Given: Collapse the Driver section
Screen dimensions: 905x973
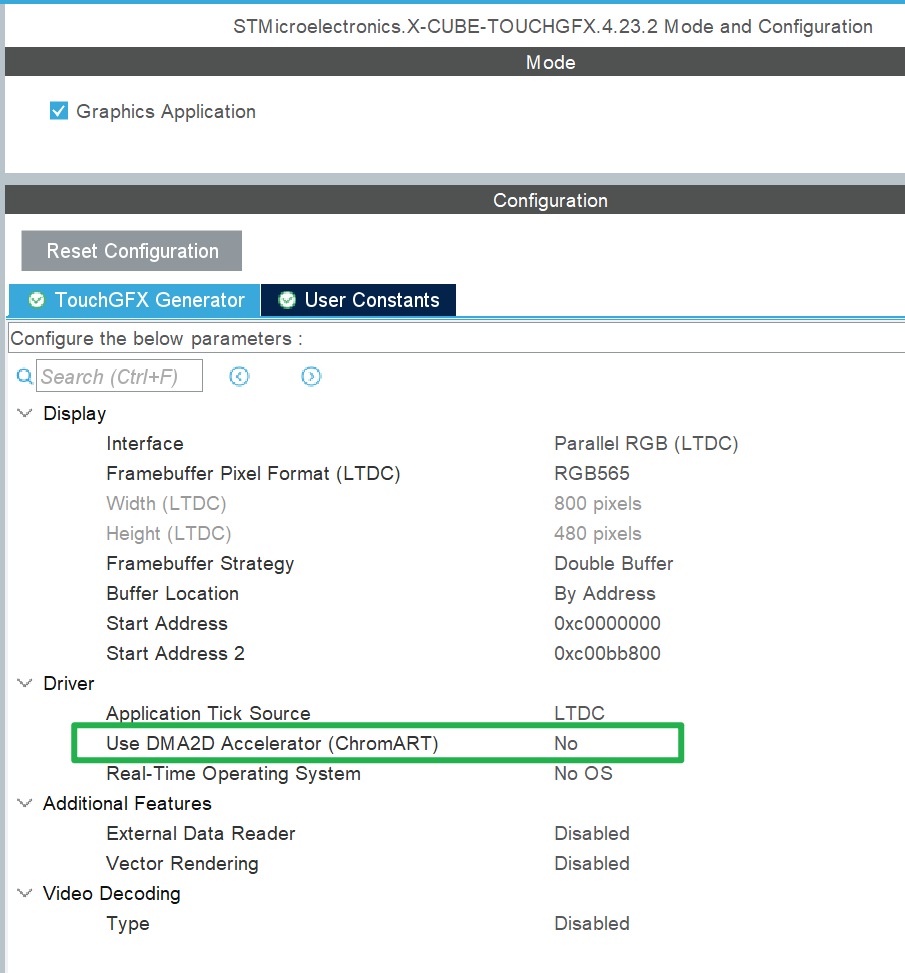Looking at the screenshot, I should 25,683.
